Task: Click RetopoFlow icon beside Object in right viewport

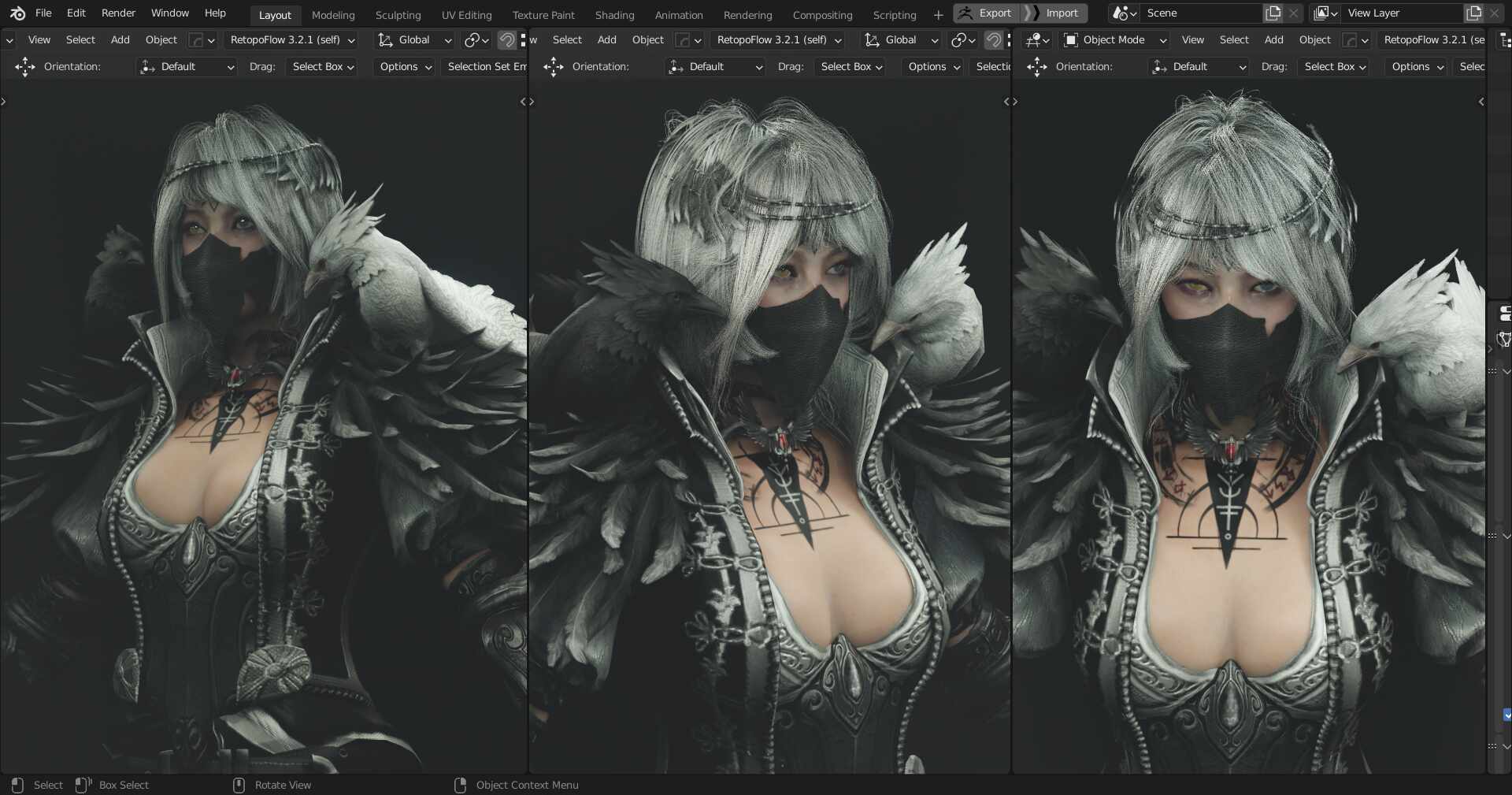Action: (1355, 40)
